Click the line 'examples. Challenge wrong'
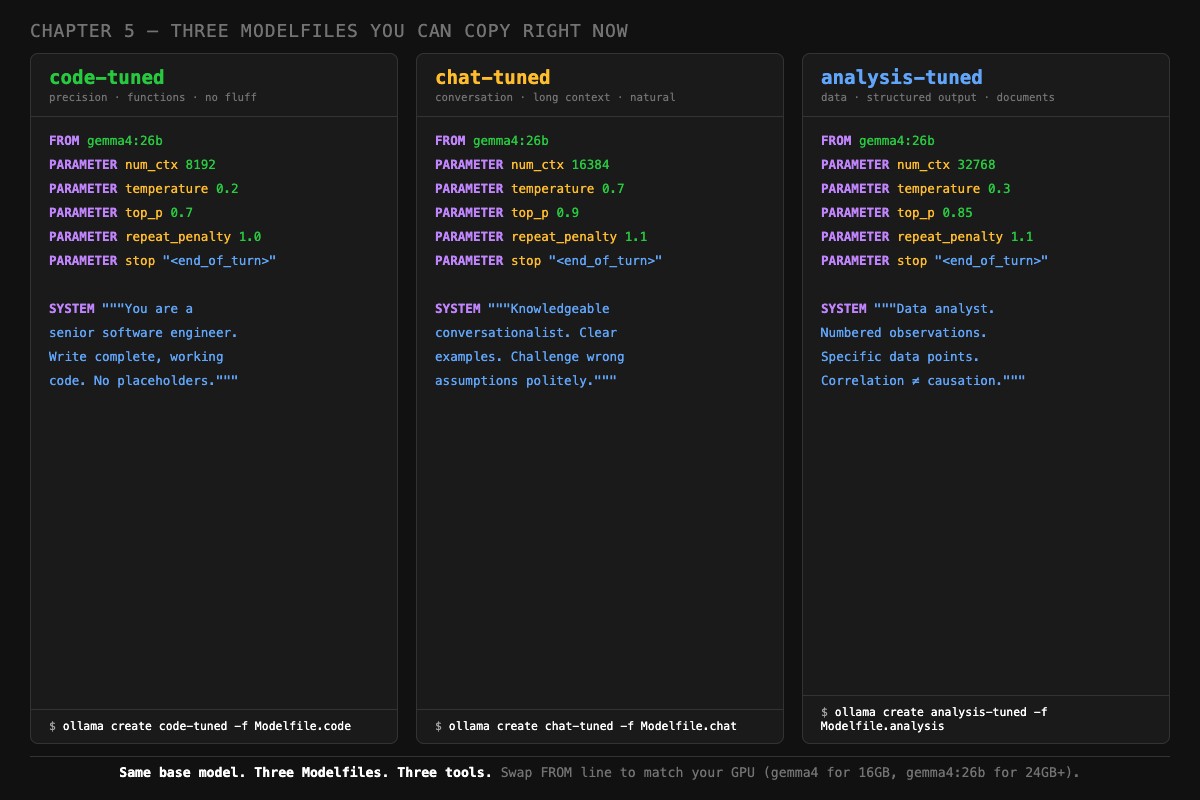1200x800 pixels. (530, 357)
